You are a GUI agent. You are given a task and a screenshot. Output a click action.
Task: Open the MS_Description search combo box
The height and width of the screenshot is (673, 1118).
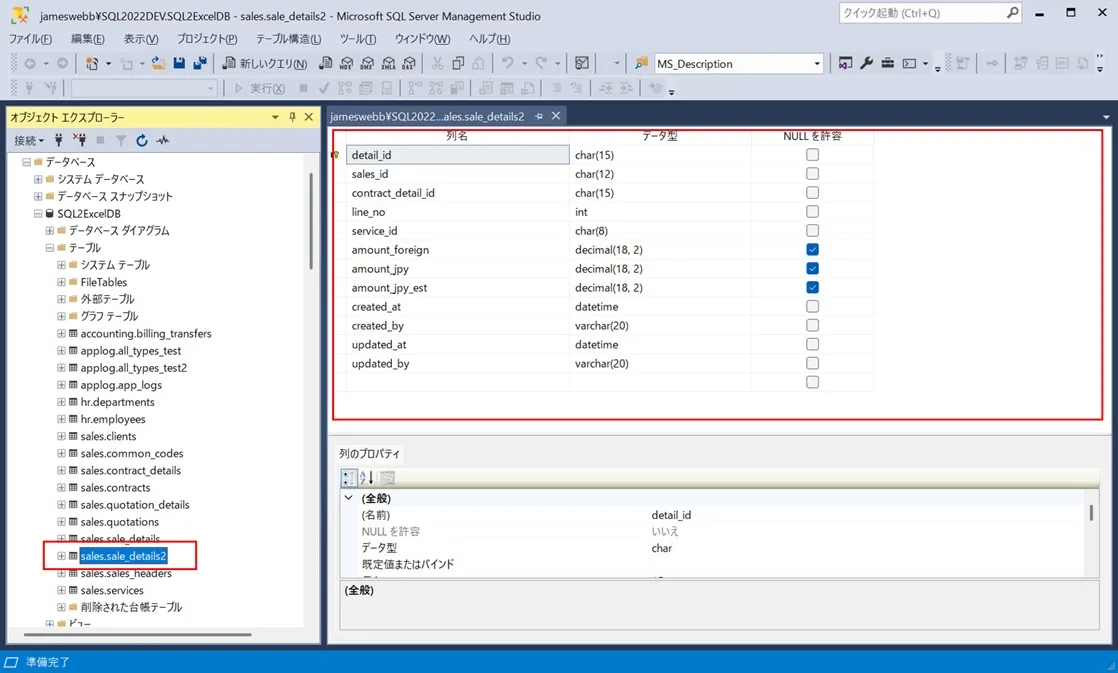click(x=739, y=63)
